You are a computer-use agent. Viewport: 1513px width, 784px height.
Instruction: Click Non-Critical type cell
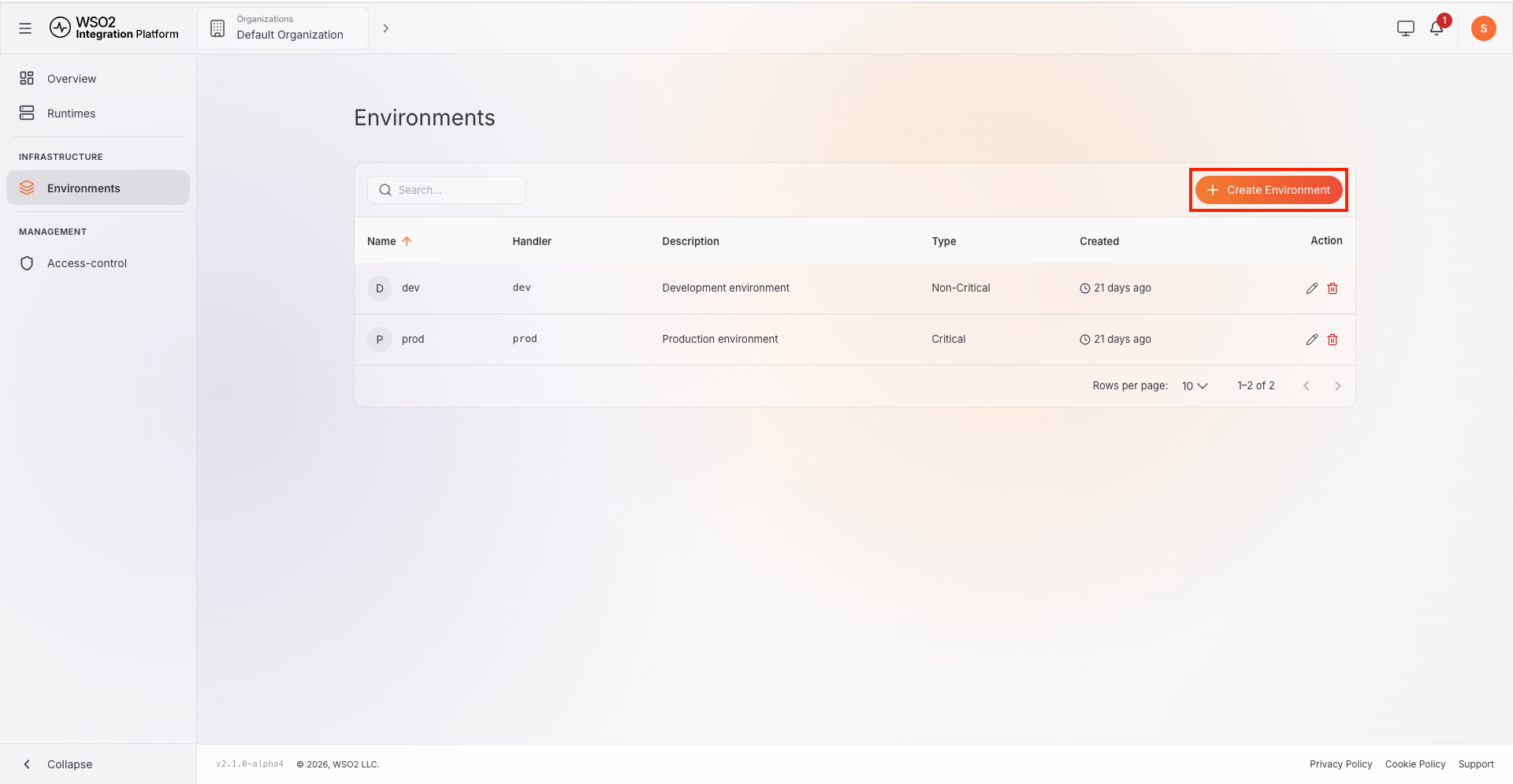tap(961, 288)
